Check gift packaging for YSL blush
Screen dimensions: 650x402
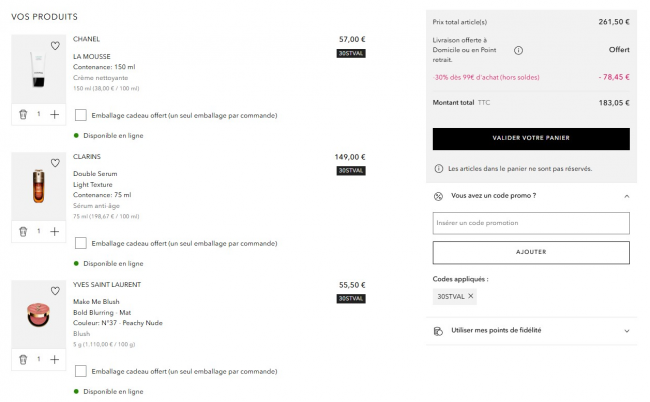pyautogui.click(x=81, y=370)
